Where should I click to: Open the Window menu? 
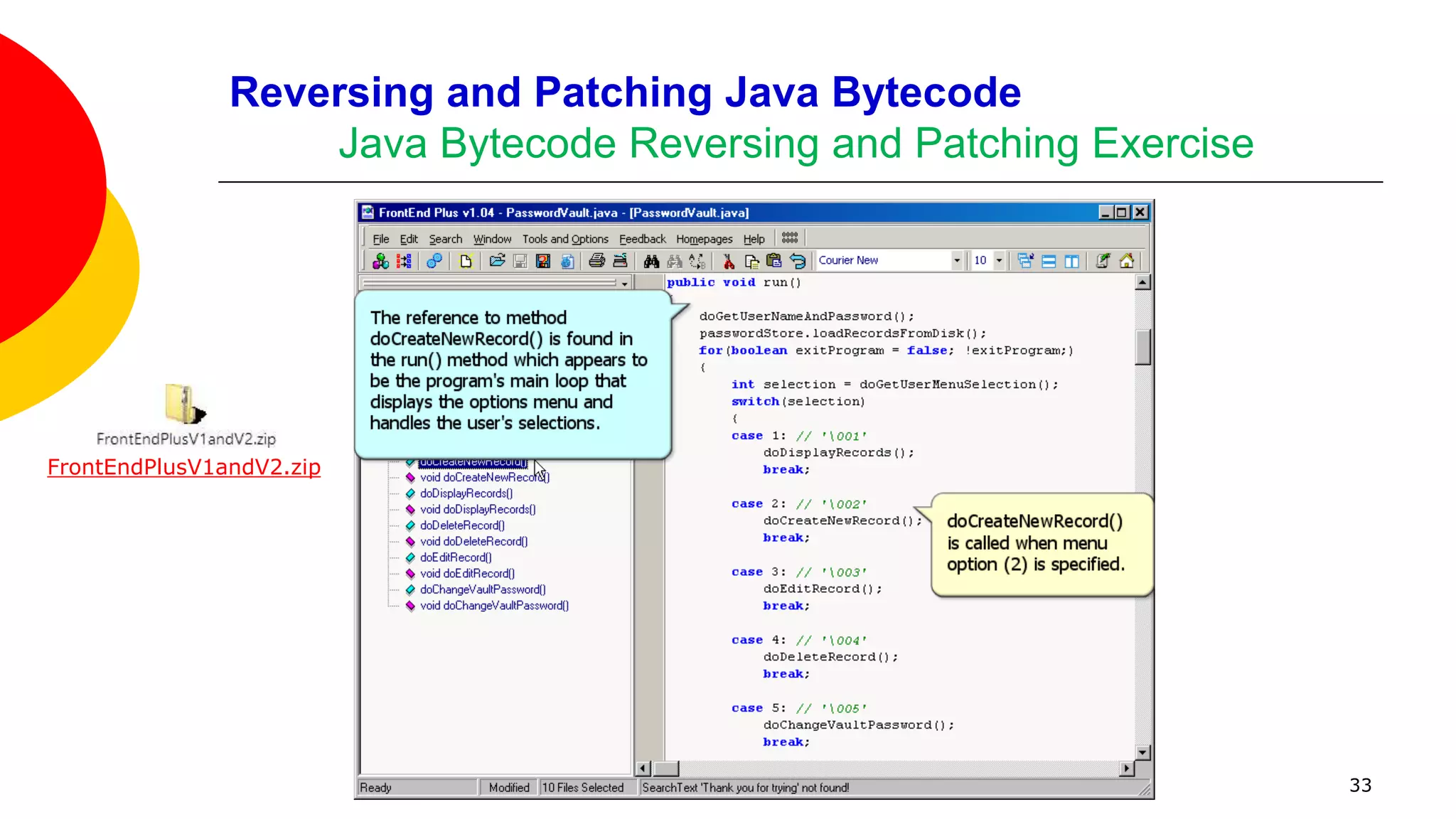(492, 239)
